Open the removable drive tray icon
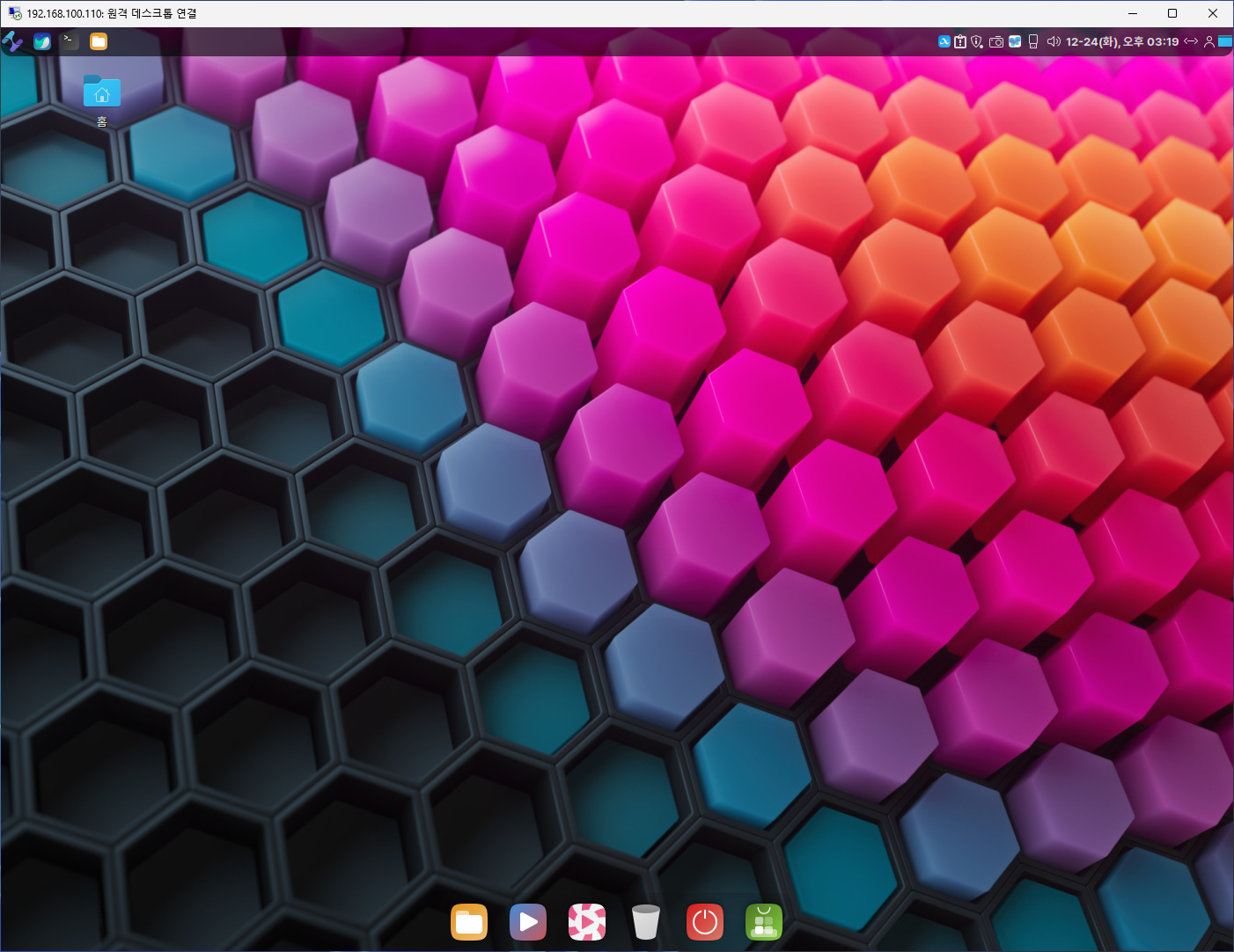The image size is (1234, 952). coord(1033,41)
